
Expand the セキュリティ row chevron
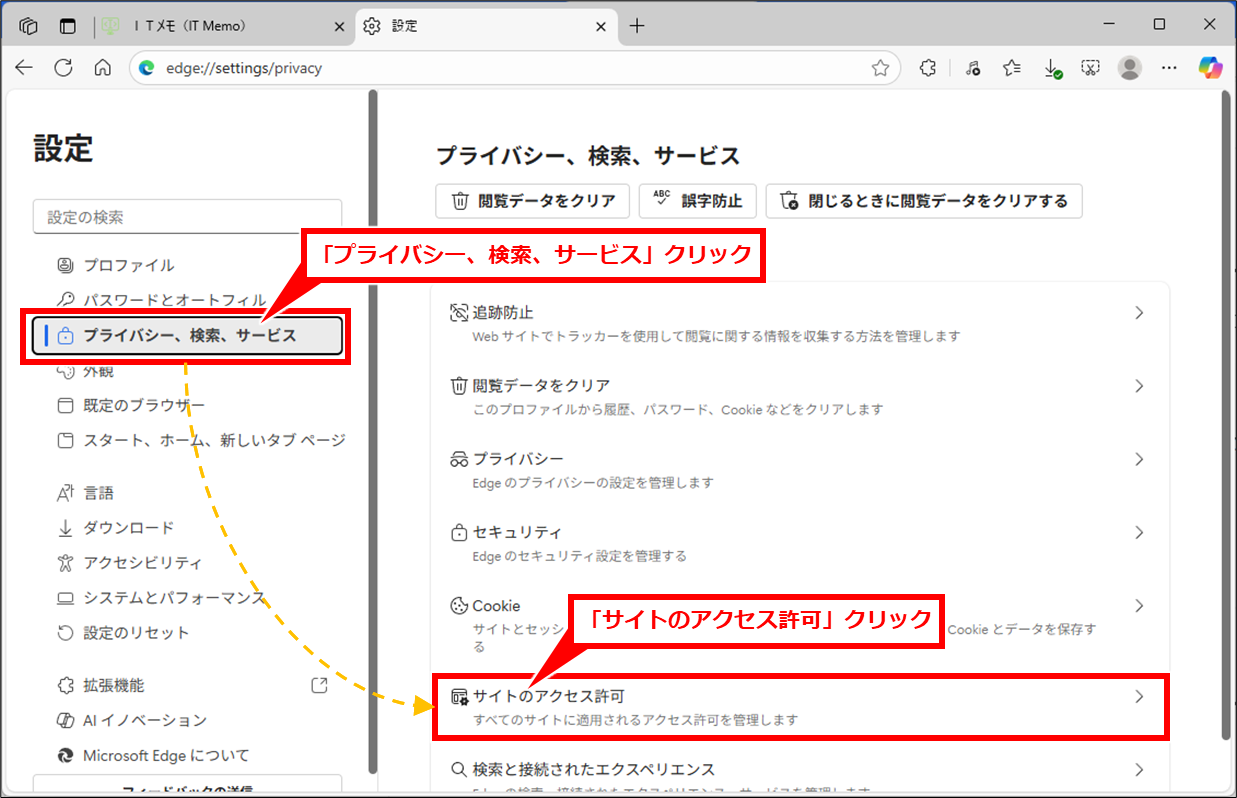pyautogui.click(x=1139, y=532)
